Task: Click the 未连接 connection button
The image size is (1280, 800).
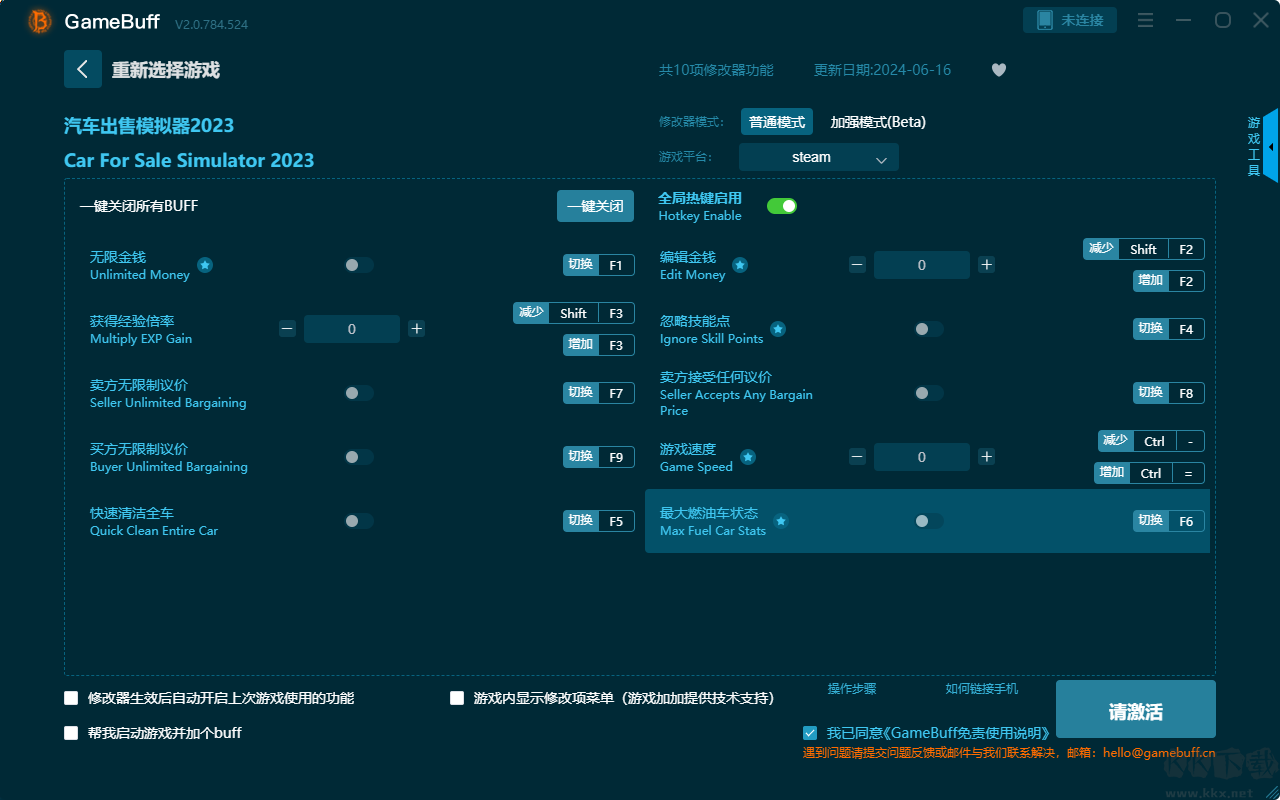Action: coord(1070,20)
